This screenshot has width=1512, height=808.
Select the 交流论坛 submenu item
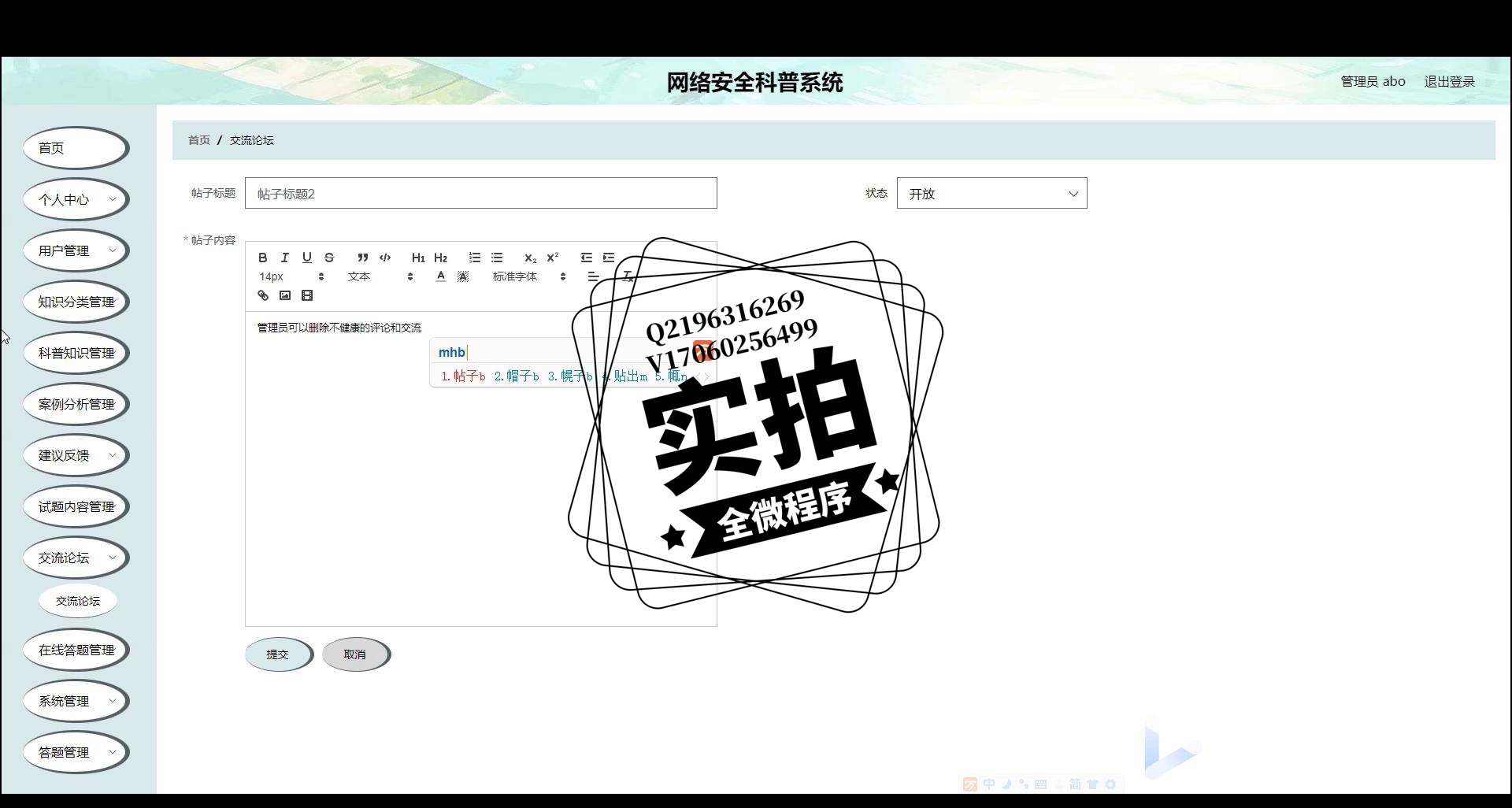(x=78, y=601)
